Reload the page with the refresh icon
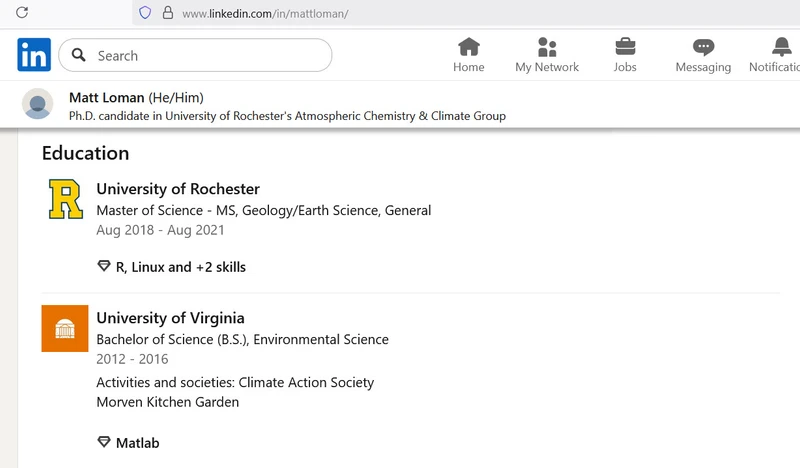The image size is (800, 468). pos(22,13)
